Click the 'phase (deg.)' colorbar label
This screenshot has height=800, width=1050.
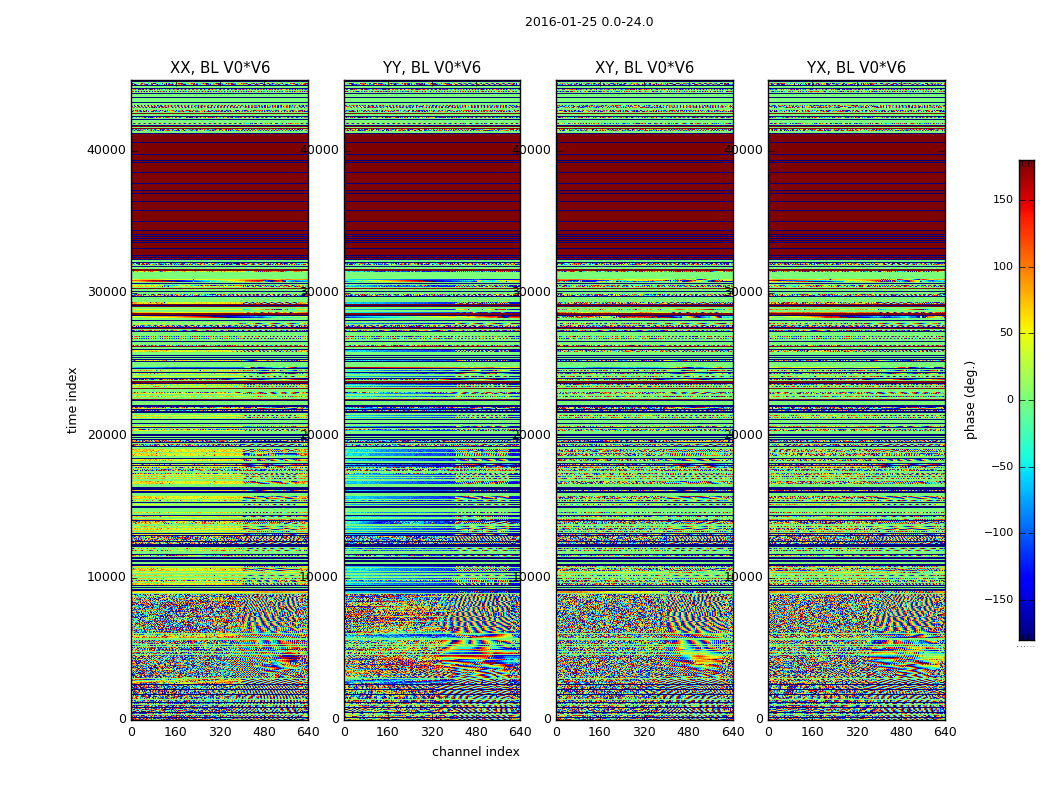click(x=970, y=400)
